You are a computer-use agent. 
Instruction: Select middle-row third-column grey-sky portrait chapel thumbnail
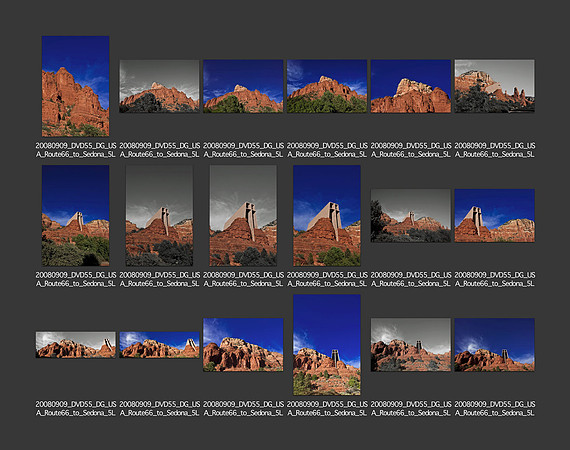[243, 216]
